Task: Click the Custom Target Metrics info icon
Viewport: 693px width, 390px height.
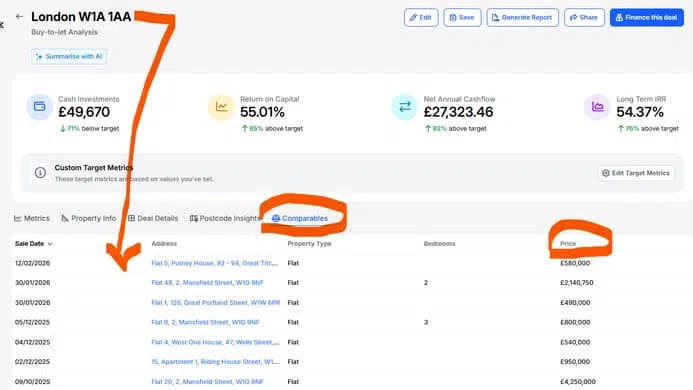Action: 40,172
